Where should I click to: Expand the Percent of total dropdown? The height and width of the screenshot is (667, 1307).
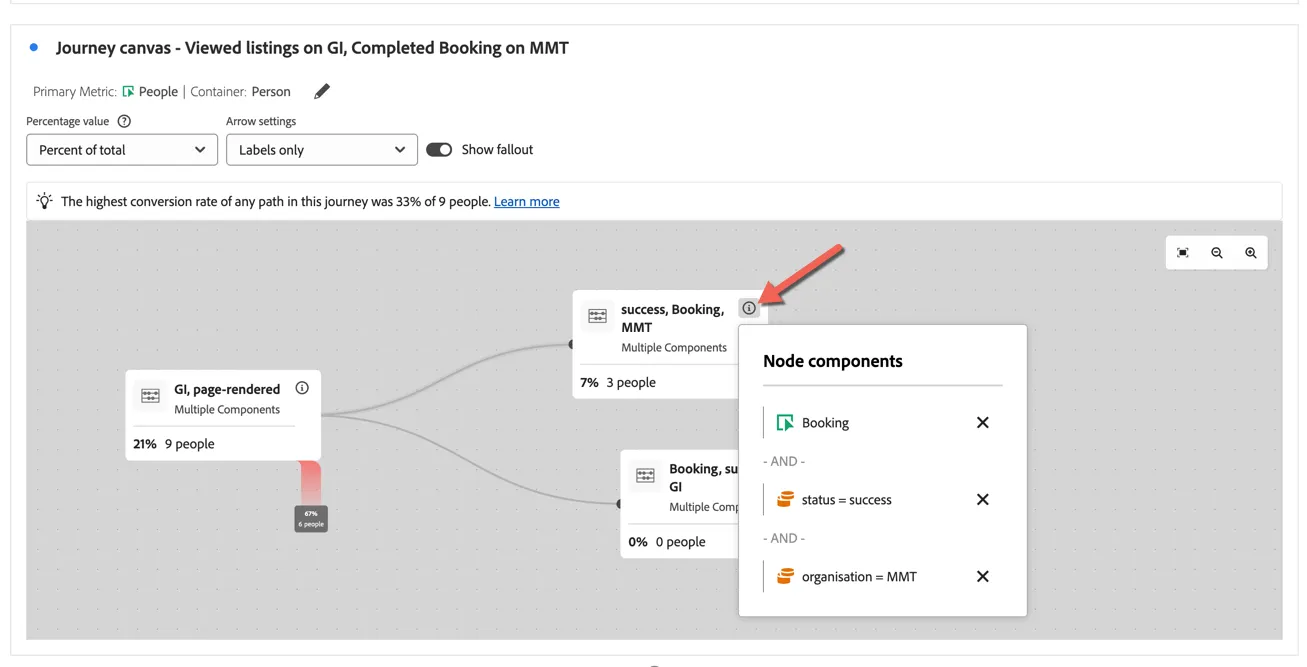(122, 150)
